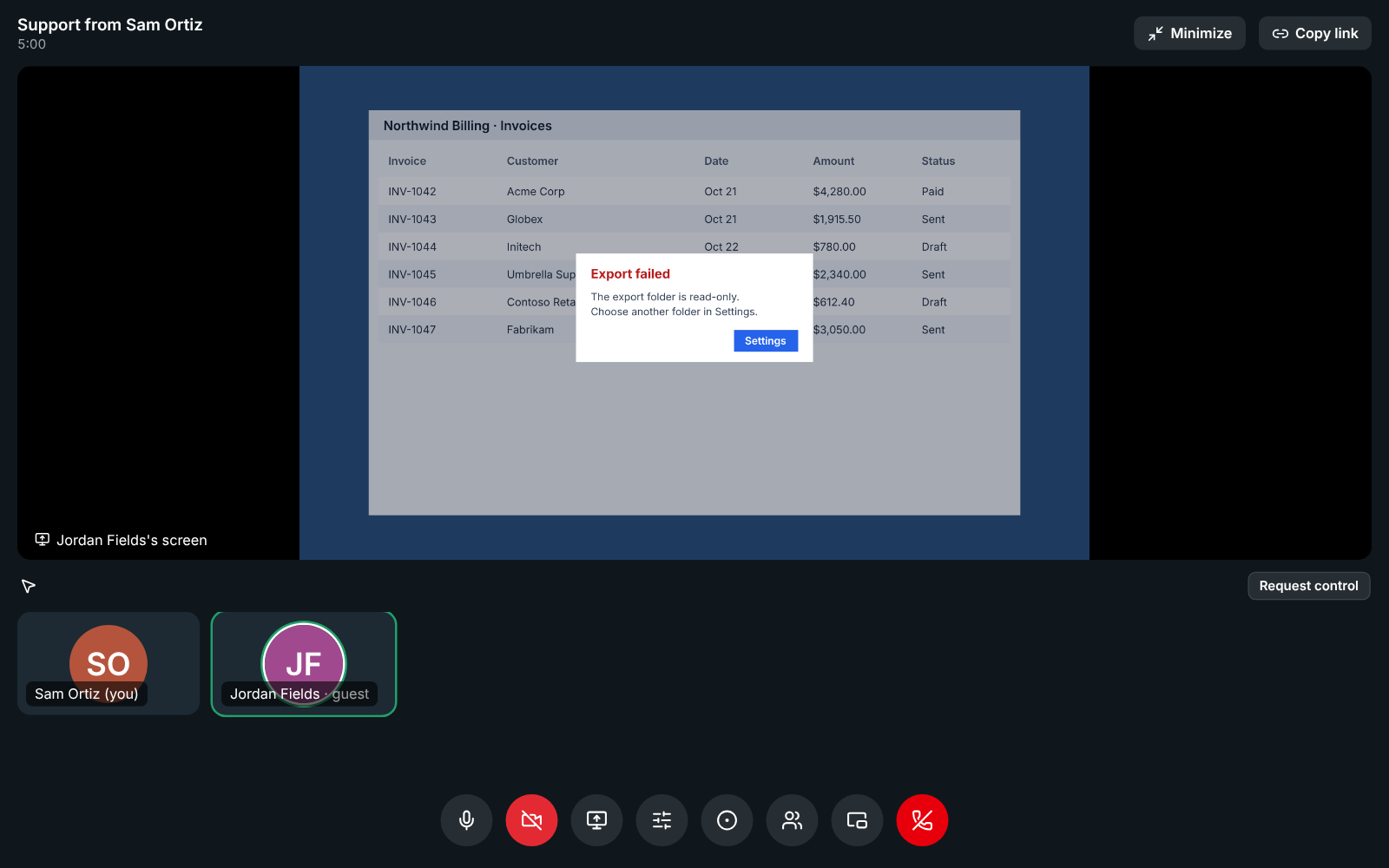1389x868 pixels.
Task: Click invoice INV-1042 in shared screen
Action: [412, 192]
